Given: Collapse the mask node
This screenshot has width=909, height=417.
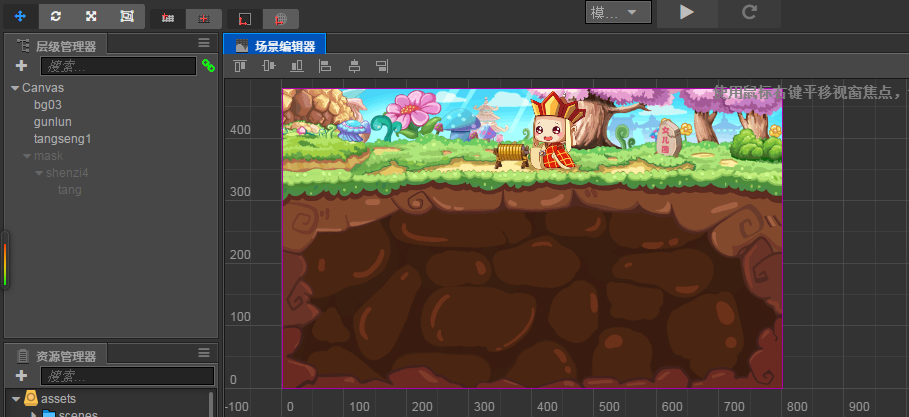Looking at the screenshot, I should coord(27,156).
